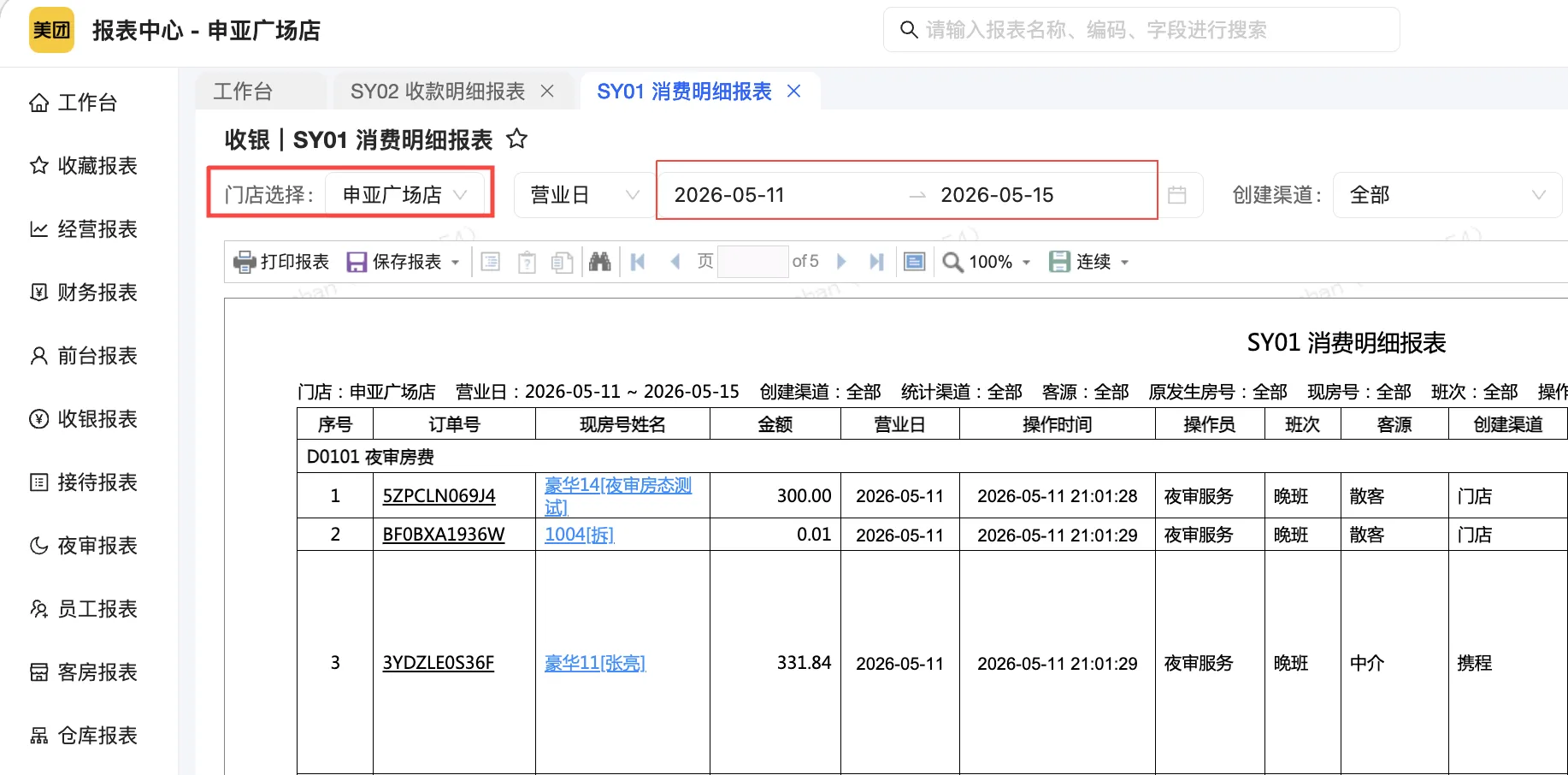Image resolution: width=1568 pixels, height=775 pixels.
Task: Click the 美团 logo icon
Action: (x=51, y=30)
